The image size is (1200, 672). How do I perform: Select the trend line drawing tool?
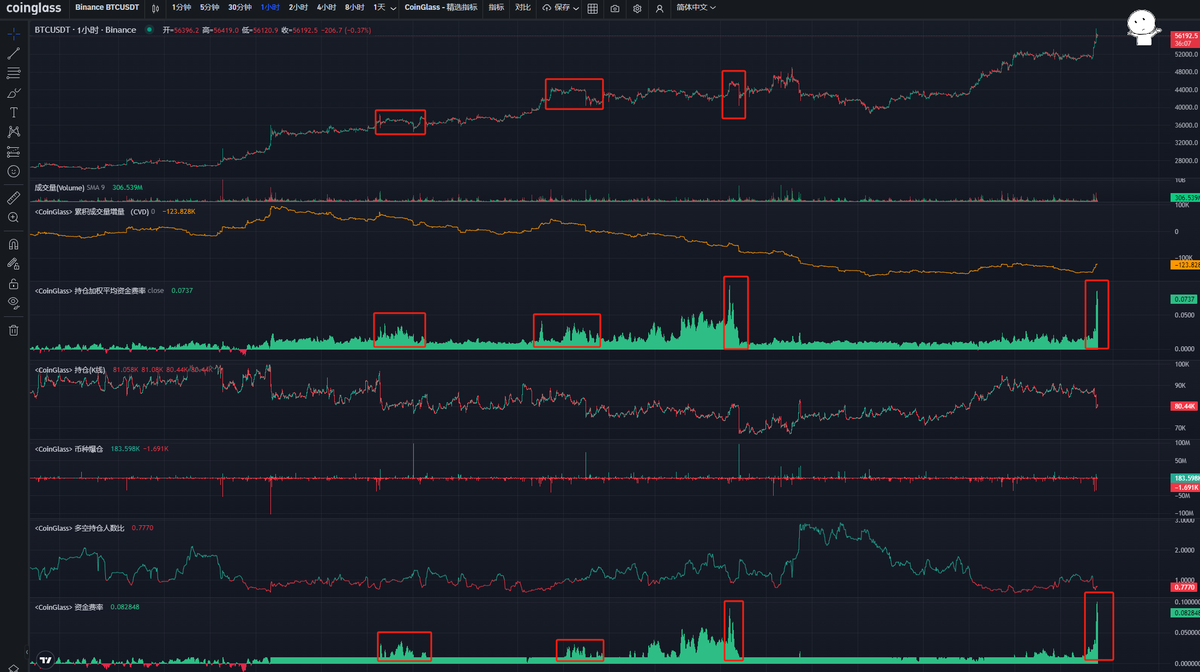14,53
